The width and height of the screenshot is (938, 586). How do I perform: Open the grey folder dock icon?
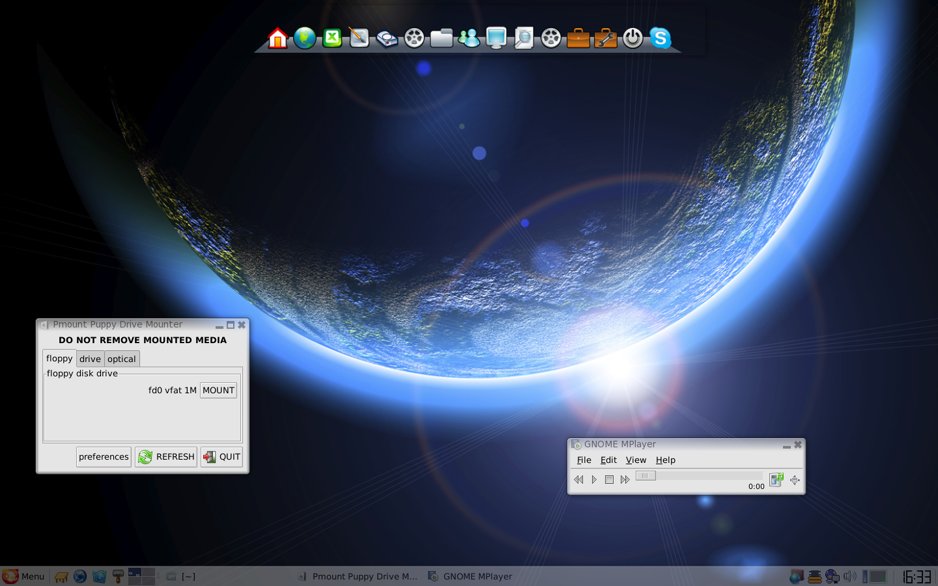[x=441, y=38]
